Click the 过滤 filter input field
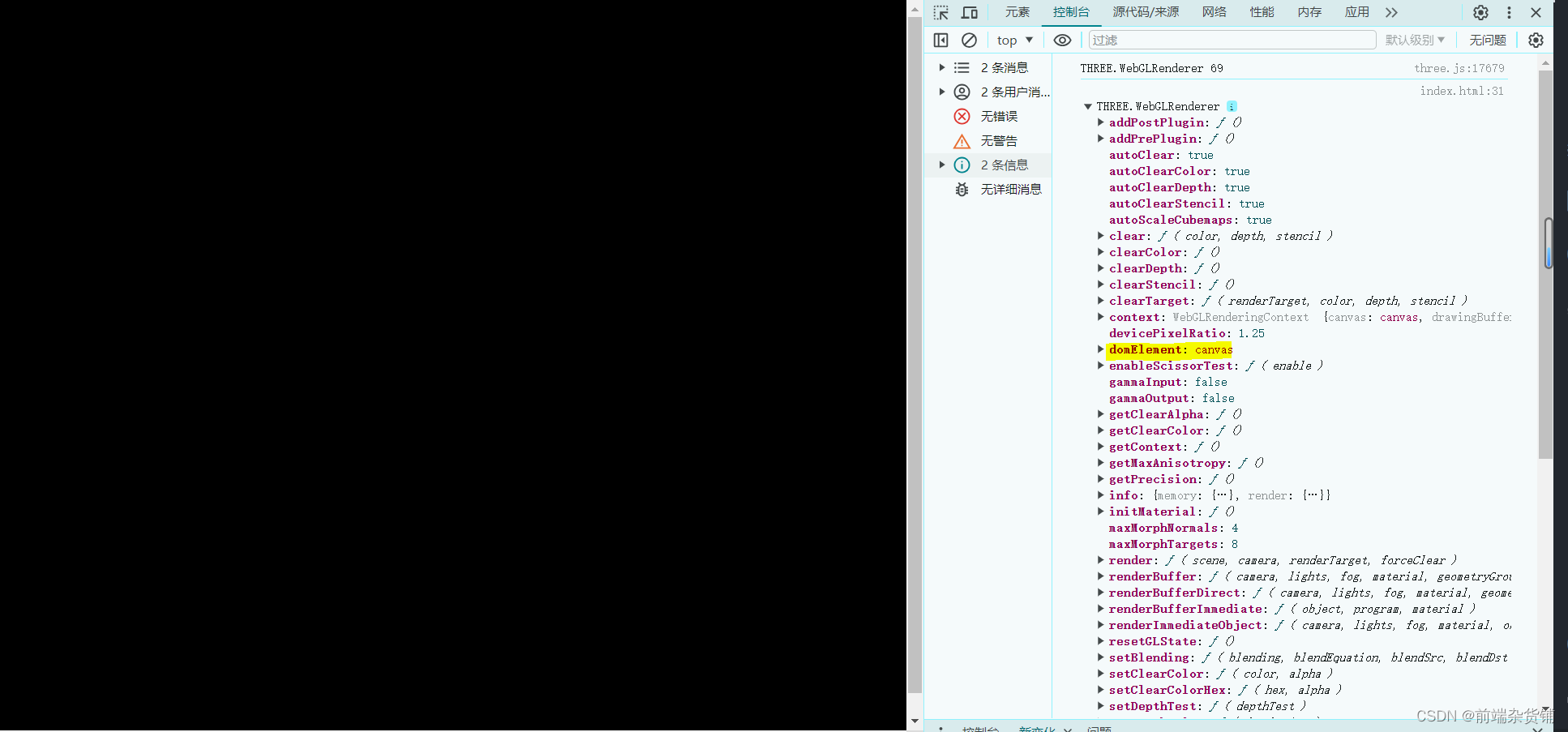The height and width of the screenshot is (732, 1568). [1232, 40]
